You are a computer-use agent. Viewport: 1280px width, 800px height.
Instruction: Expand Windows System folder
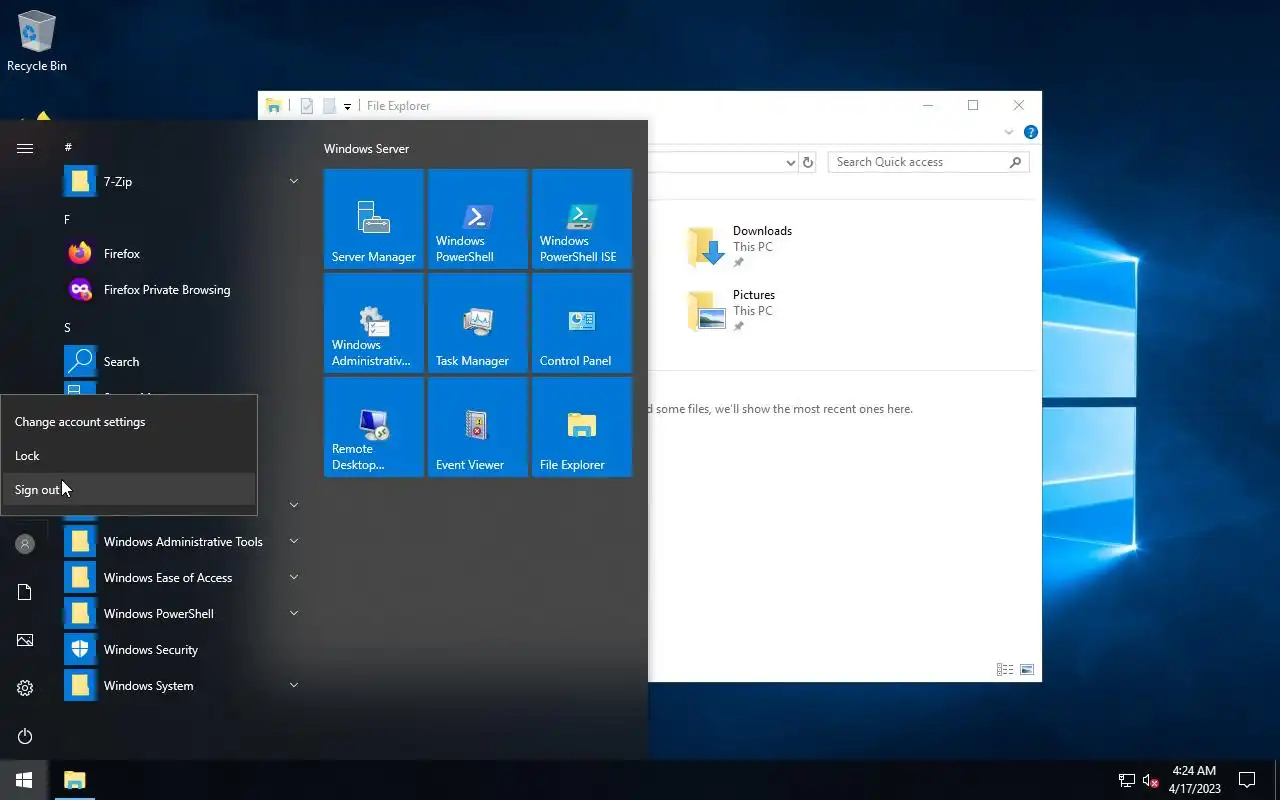294,685
